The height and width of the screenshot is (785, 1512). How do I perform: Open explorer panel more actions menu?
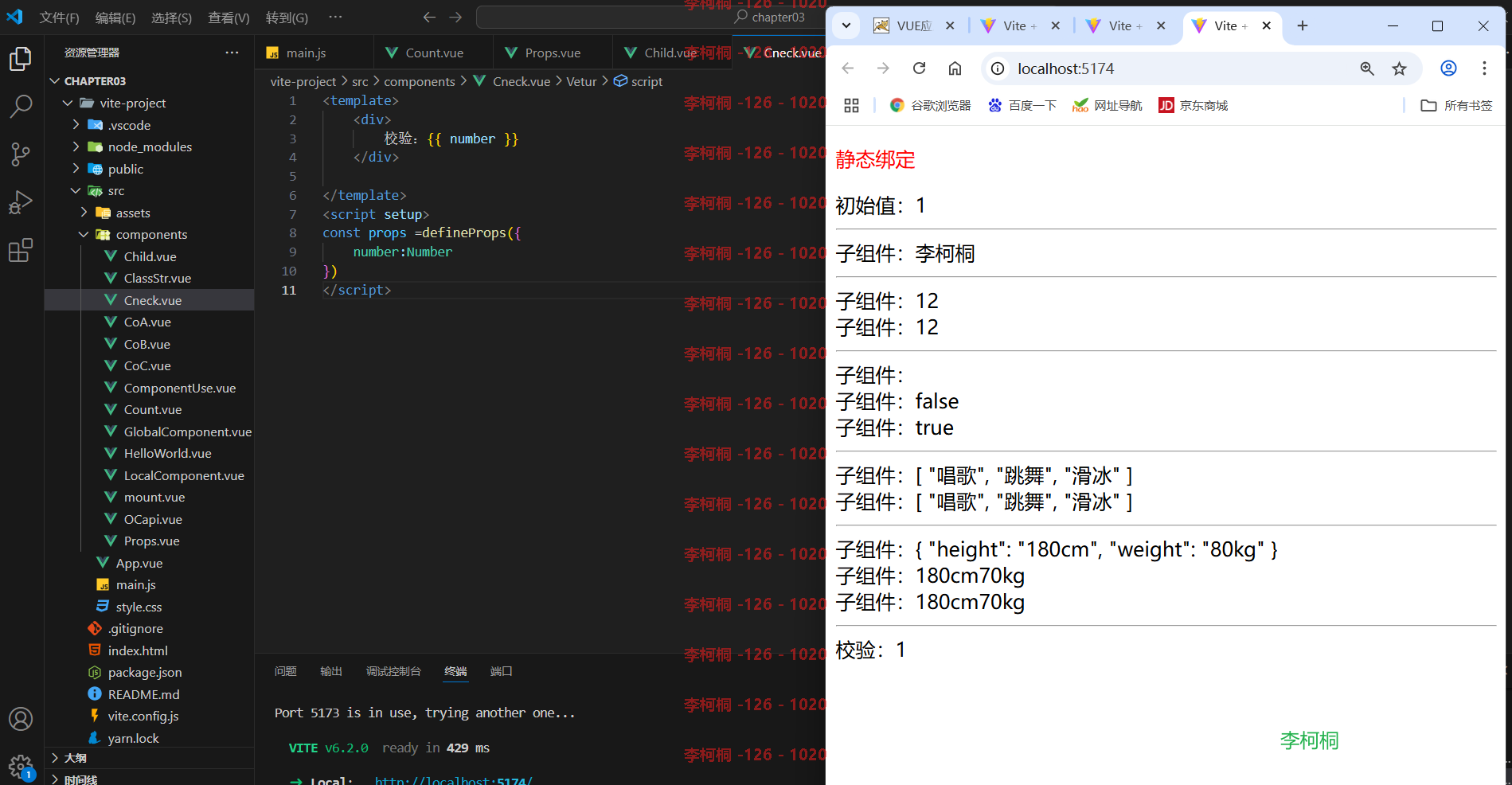click(232, 53)
